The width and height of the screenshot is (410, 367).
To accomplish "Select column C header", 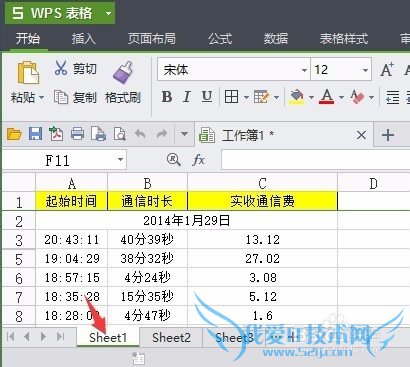I will point(263,183).
